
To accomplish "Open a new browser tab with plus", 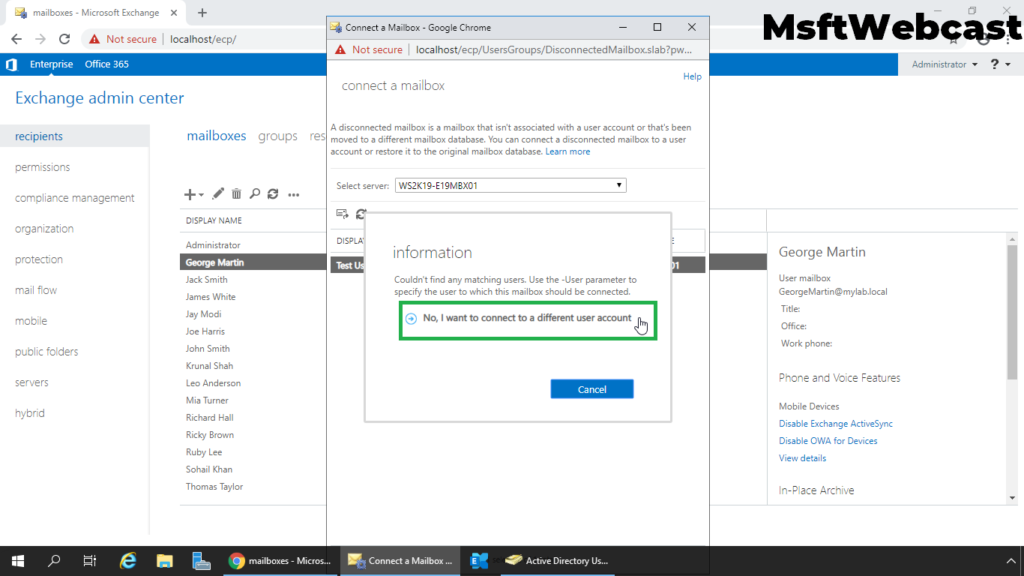I will click(x=202, y=12).
